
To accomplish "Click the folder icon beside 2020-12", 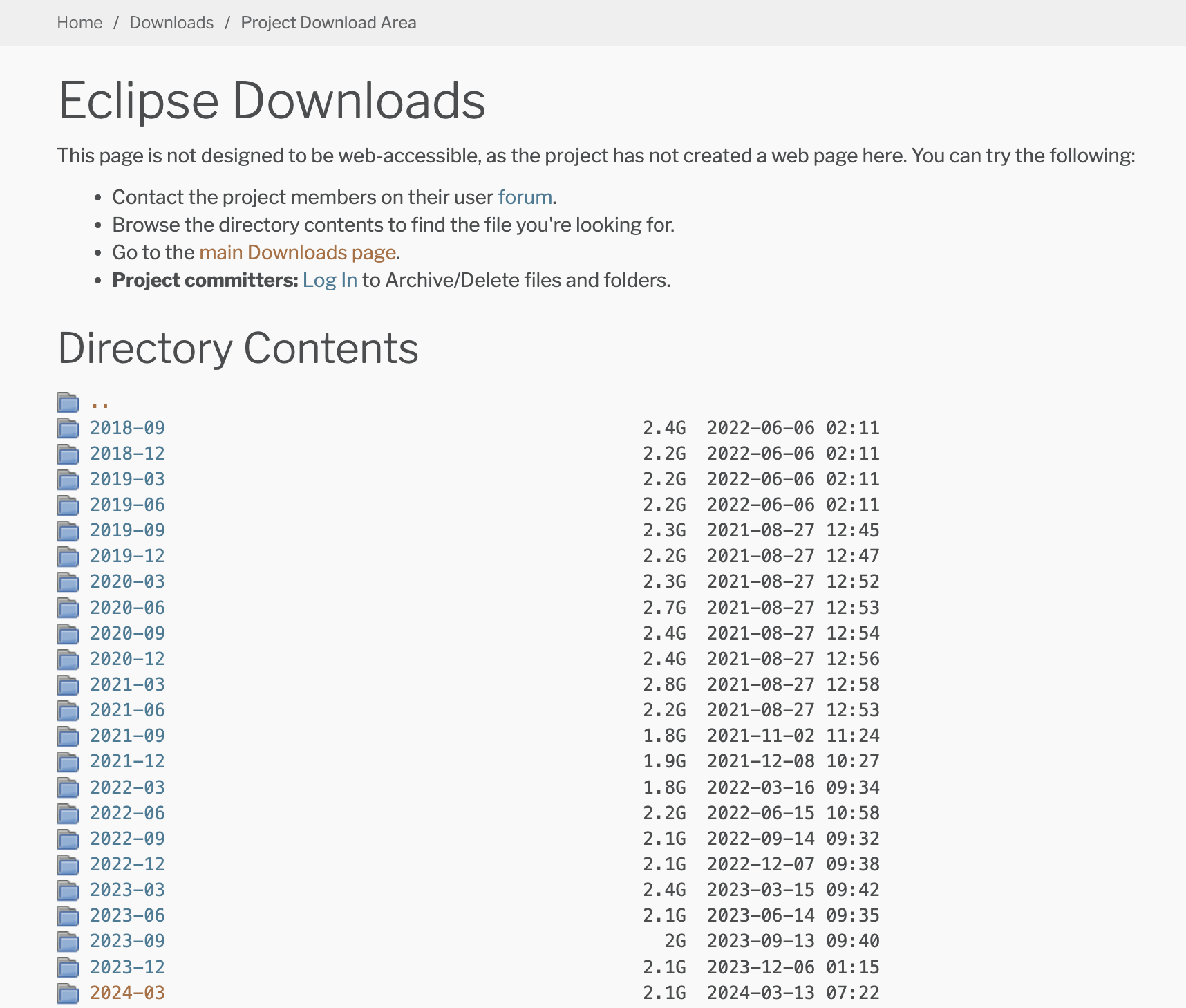I will click(68, 659).
